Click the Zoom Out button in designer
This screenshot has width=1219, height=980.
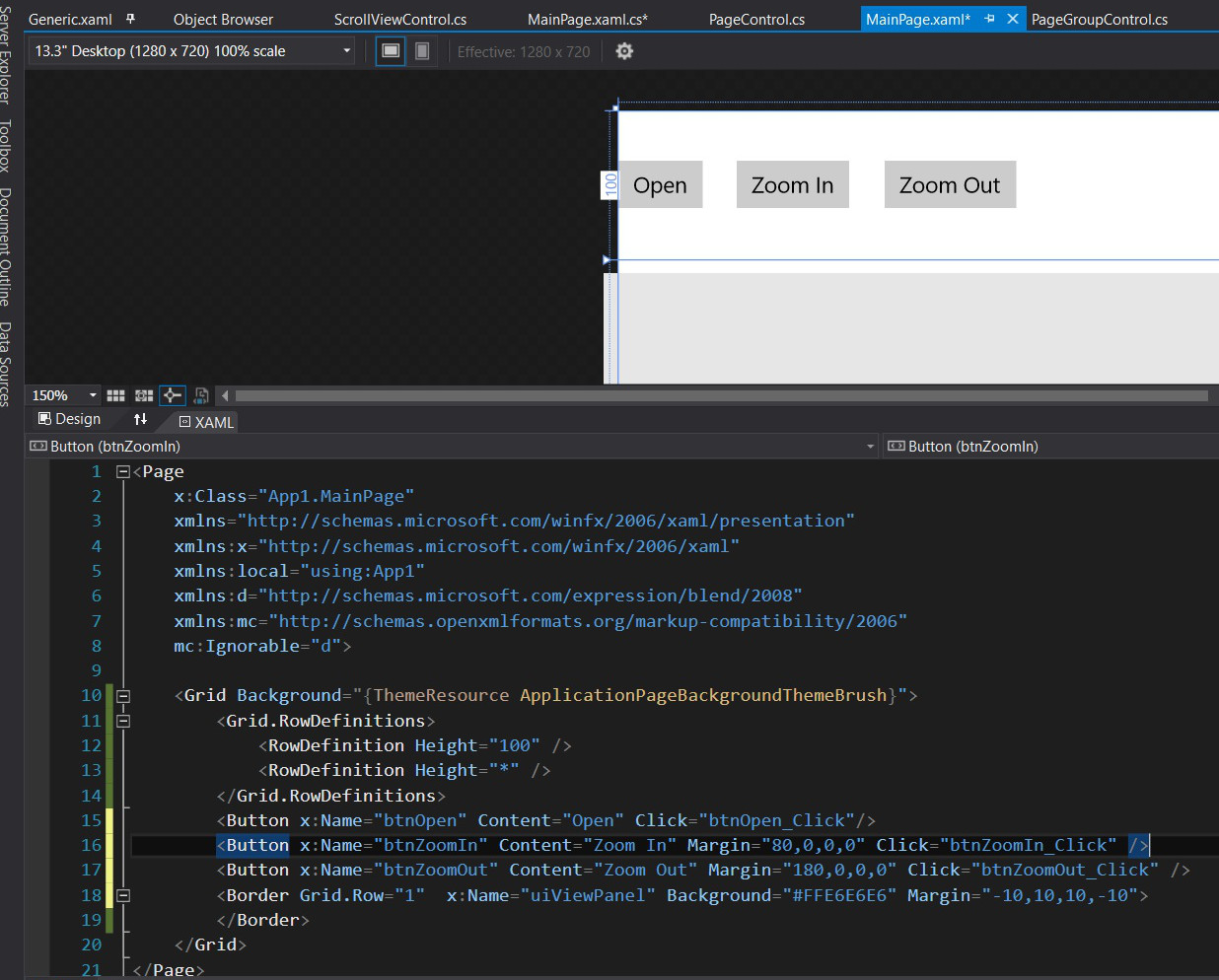point(949,185)
